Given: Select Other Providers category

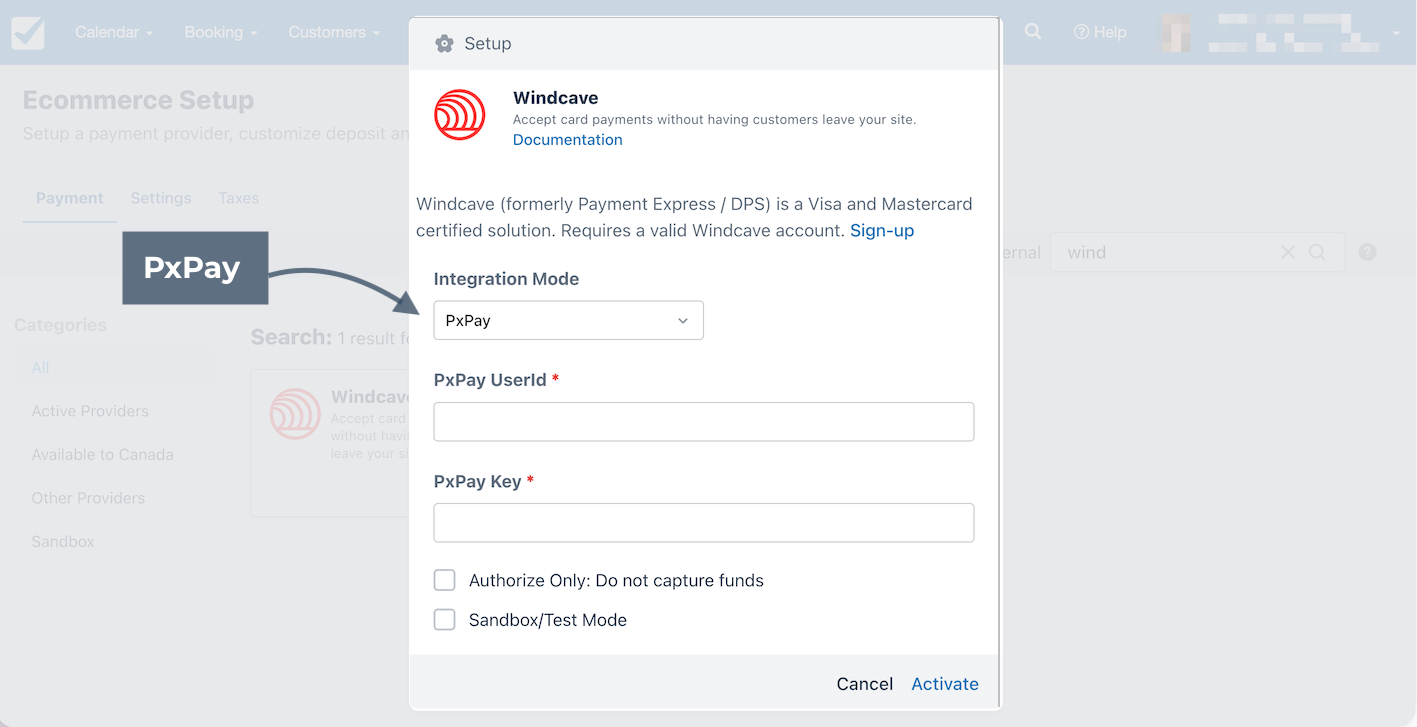Looking at the screenshot, I should (88, 498).
